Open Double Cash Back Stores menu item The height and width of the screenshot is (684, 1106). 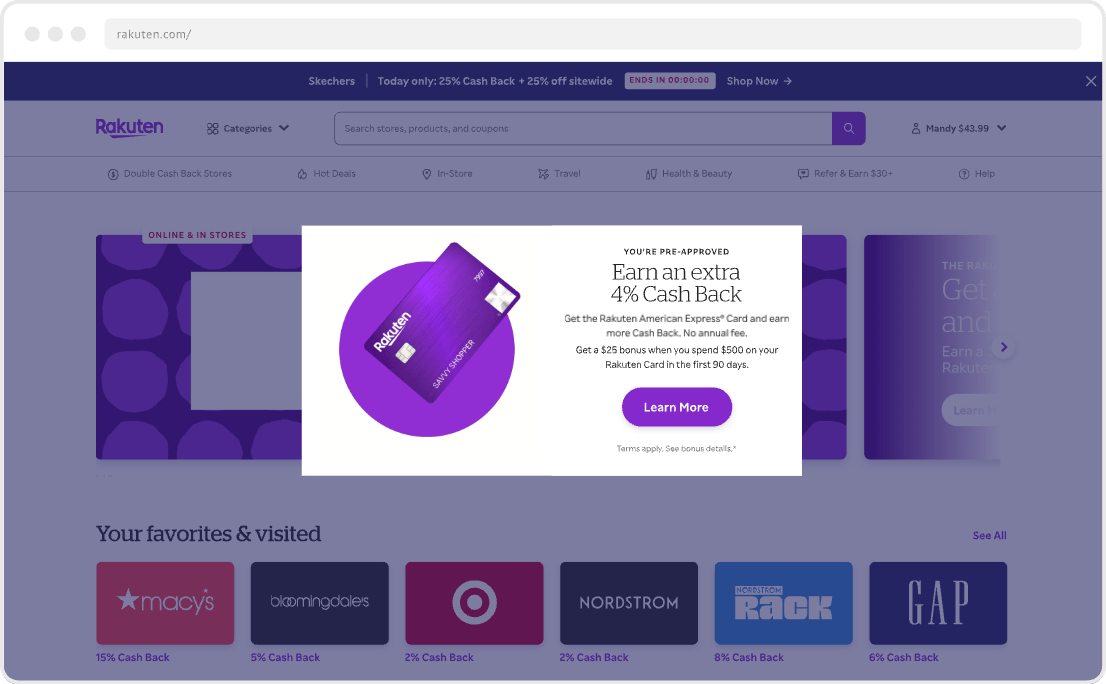(x=170, y=173)
